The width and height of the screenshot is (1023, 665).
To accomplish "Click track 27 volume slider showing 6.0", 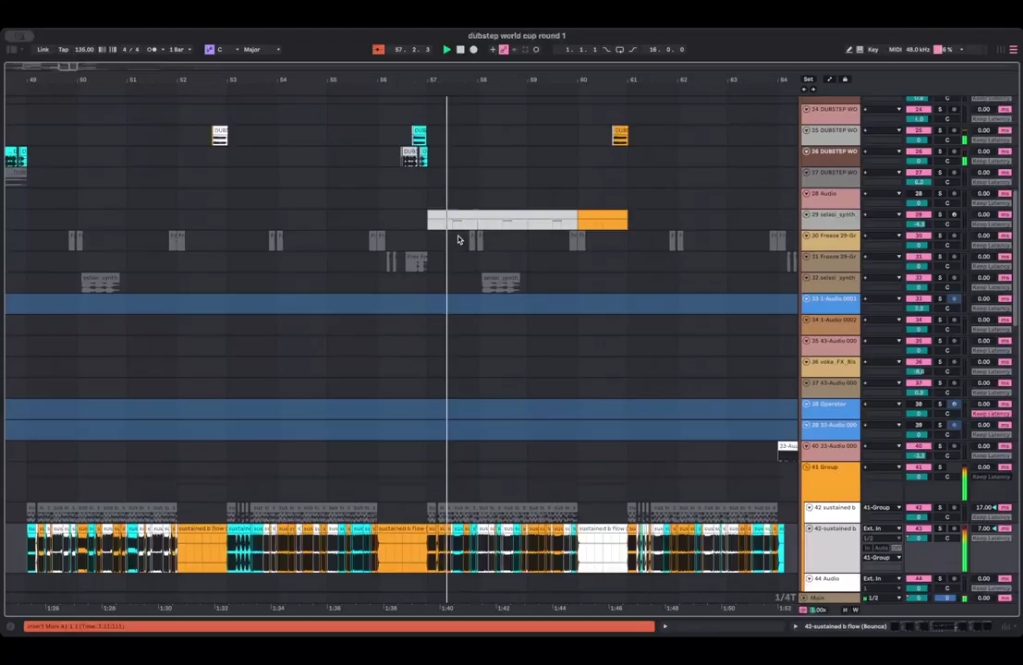I will pos(918,182).
